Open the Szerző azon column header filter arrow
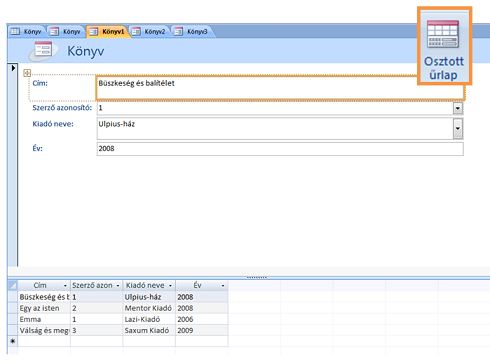490x364 pixels. pyautogui.click(x=118, y=286)
